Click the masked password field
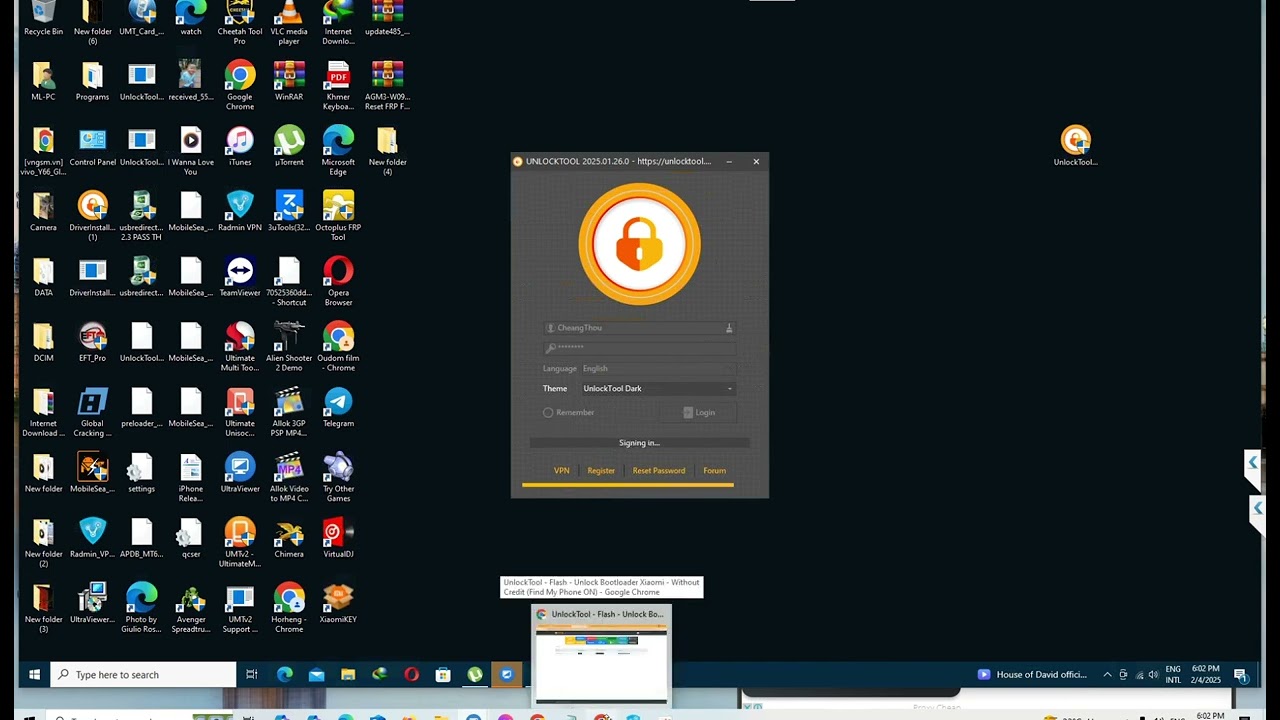Viewport: 1280px width, 720px height. click(640, 347)
